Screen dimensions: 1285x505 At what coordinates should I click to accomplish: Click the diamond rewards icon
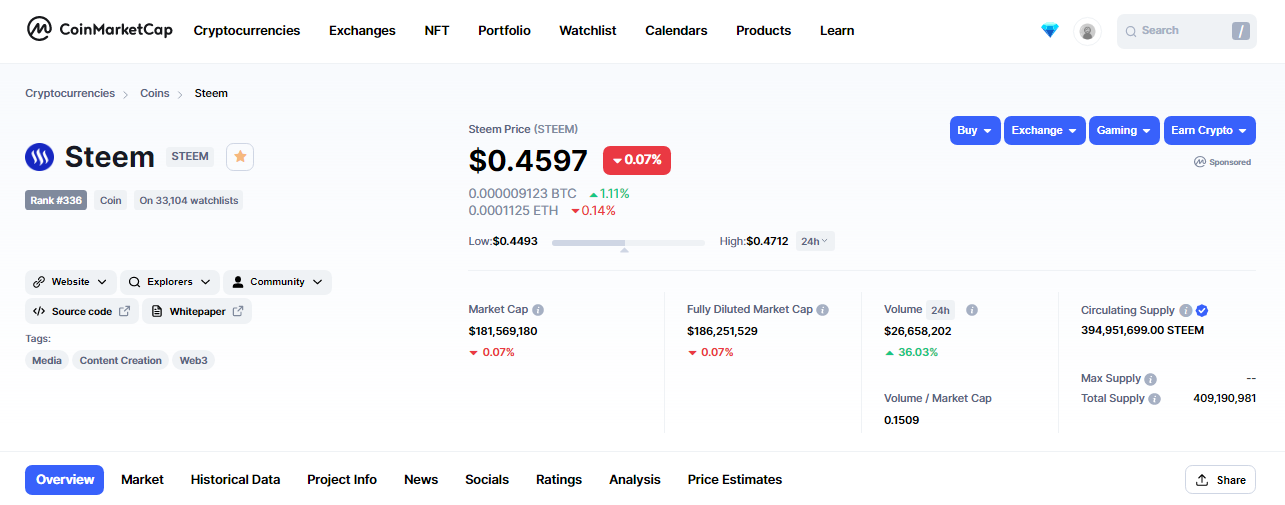click(x=1049, y=31)
